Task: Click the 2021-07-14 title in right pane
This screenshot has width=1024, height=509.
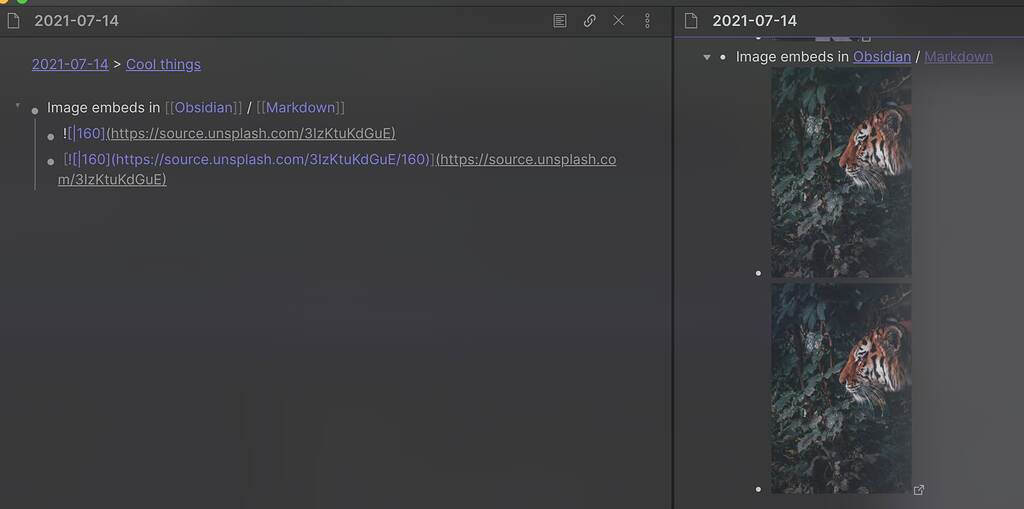Action: coord(754,21)
